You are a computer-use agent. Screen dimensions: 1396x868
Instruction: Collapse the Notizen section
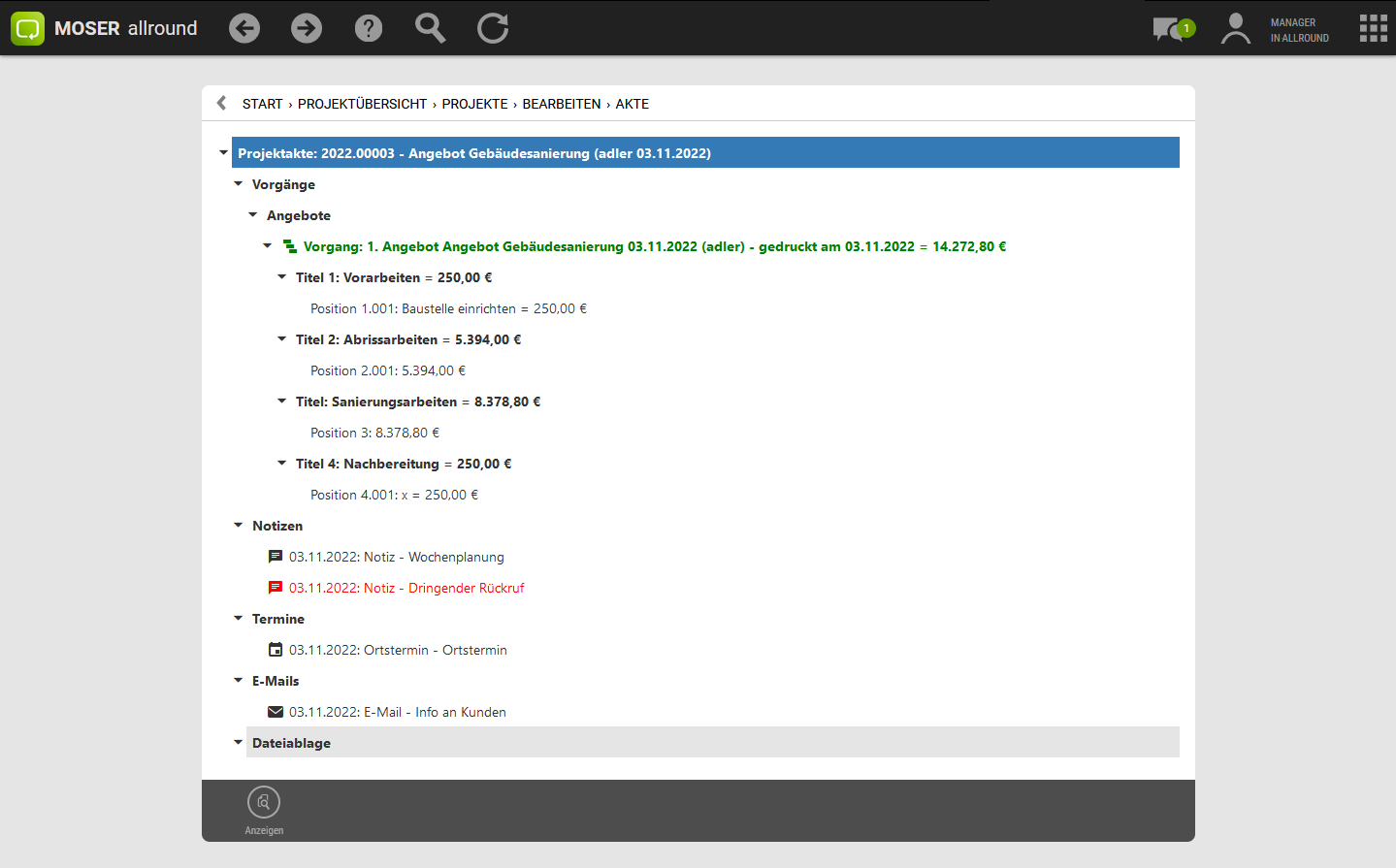tap(239, 526)
